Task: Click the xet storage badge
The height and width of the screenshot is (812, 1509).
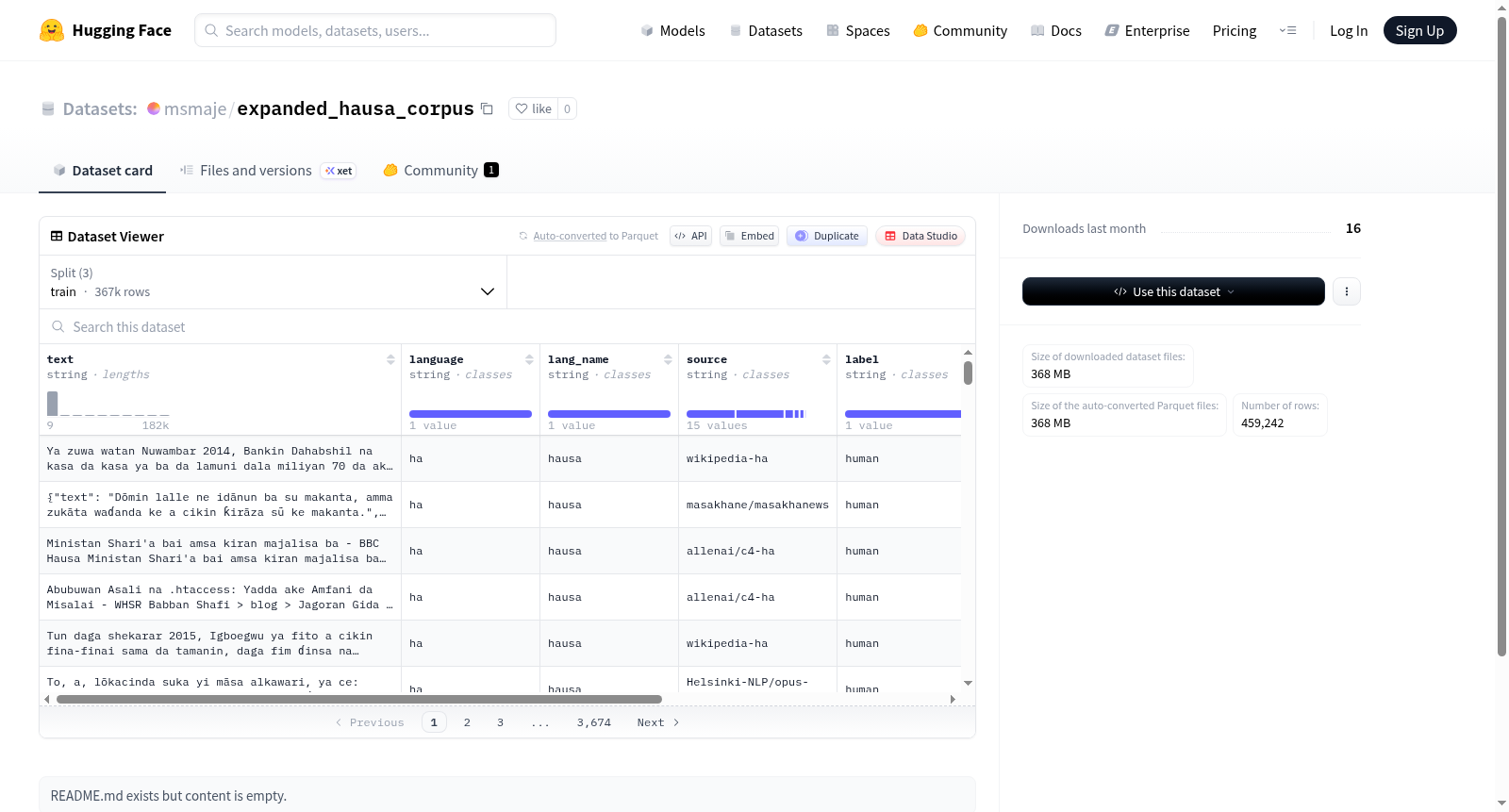Action: (x=339, y=171)
